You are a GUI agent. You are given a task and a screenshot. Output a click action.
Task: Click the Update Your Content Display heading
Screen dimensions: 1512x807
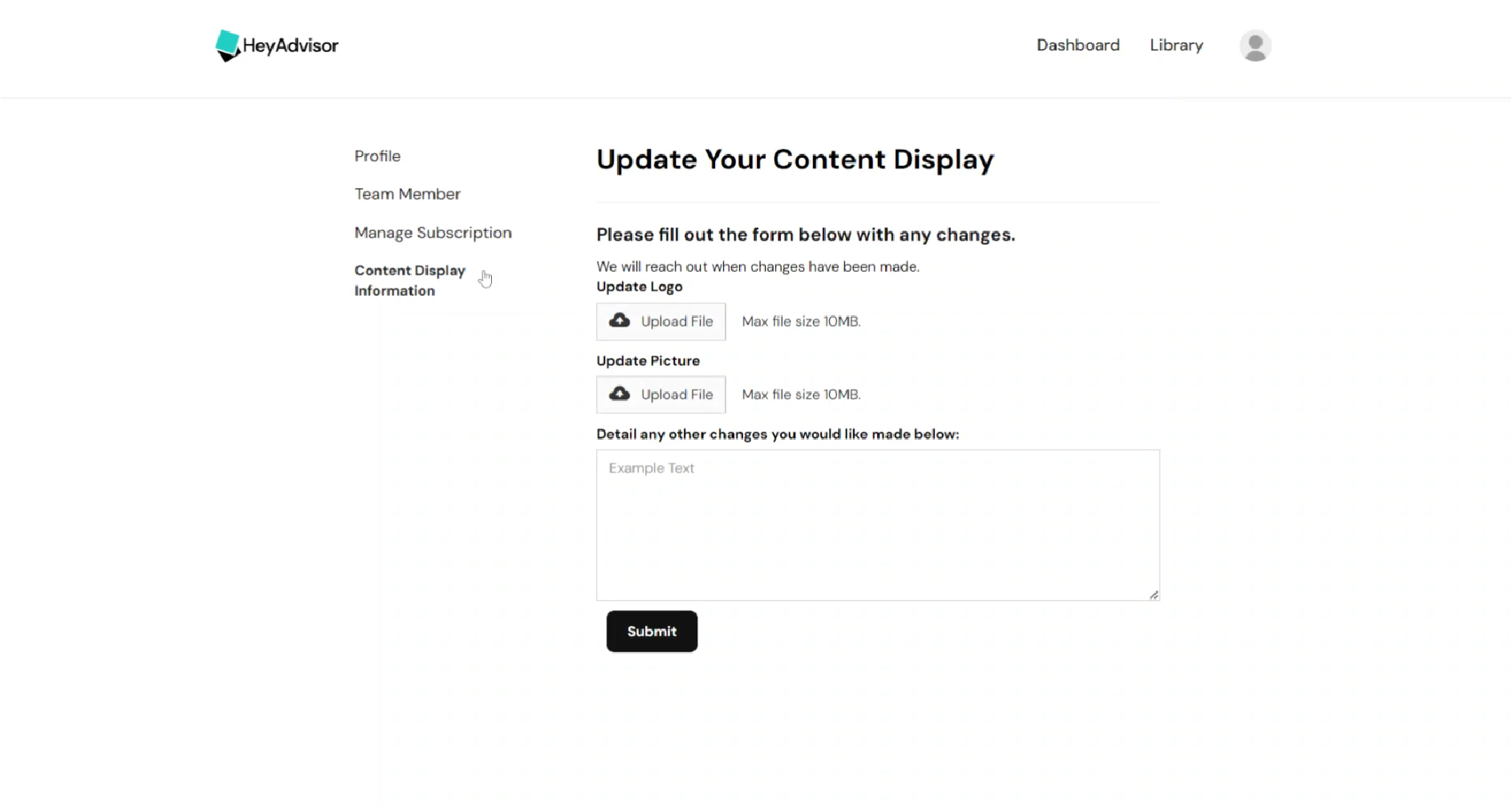[795, 160]
